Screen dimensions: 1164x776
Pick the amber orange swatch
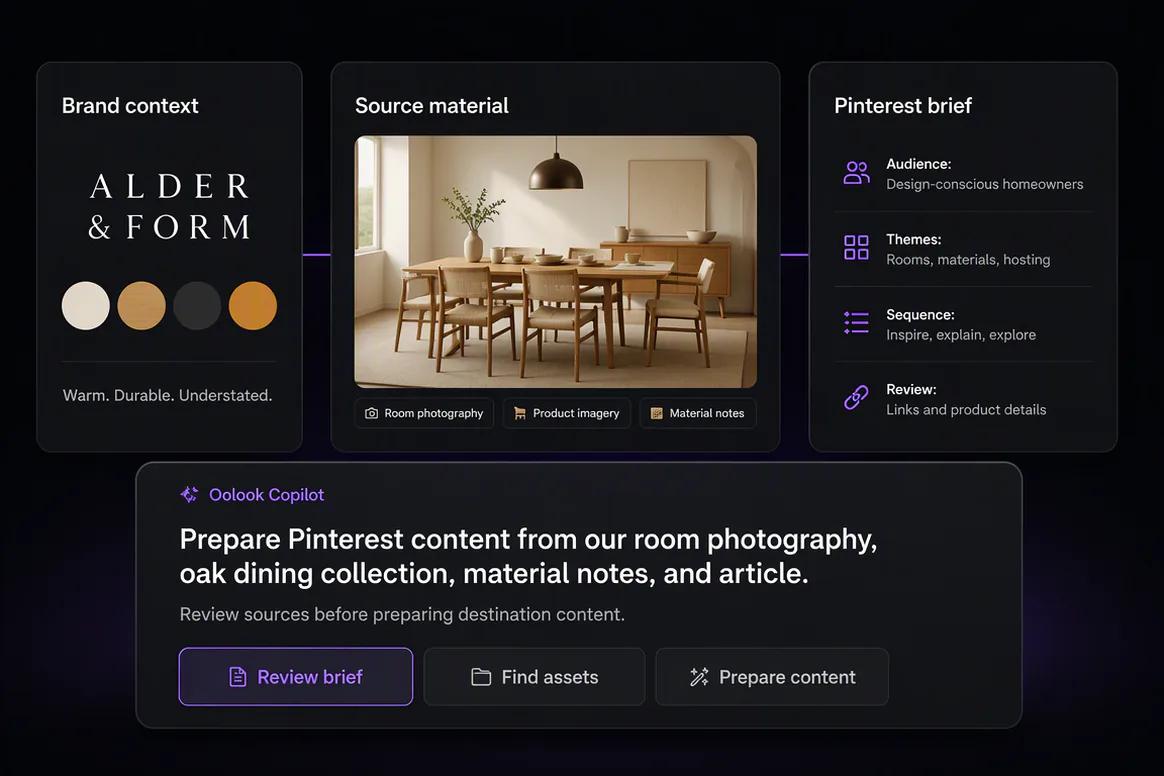point(252,305)
